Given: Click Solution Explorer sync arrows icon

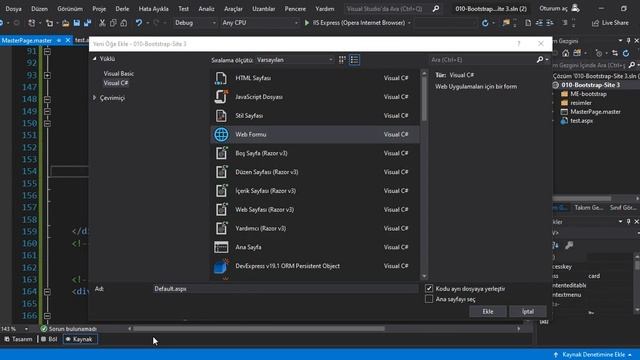Looking at the screenshot, I should 615,53.
